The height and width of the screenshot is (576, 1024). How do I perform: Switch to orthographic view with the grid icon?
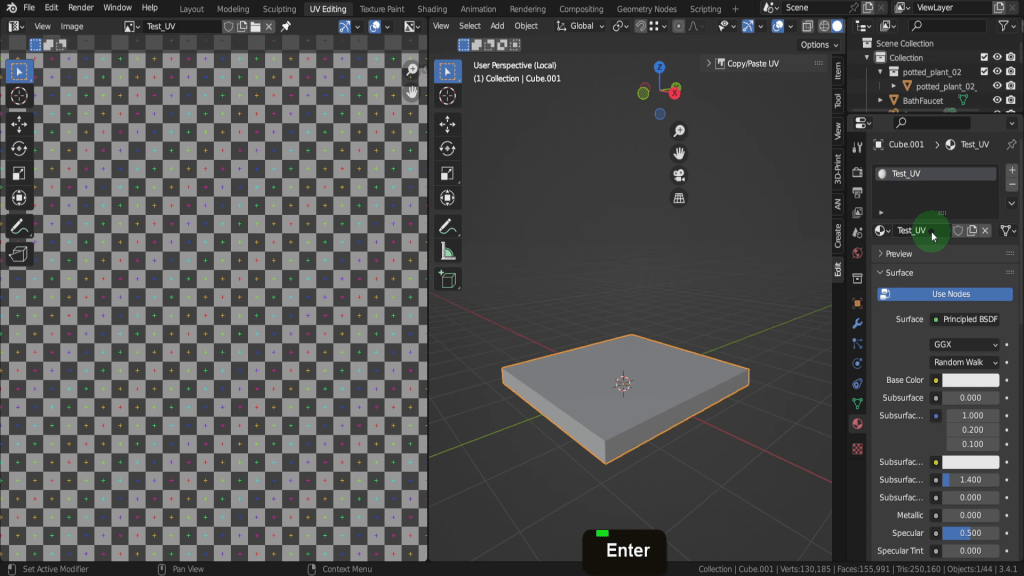679,198
